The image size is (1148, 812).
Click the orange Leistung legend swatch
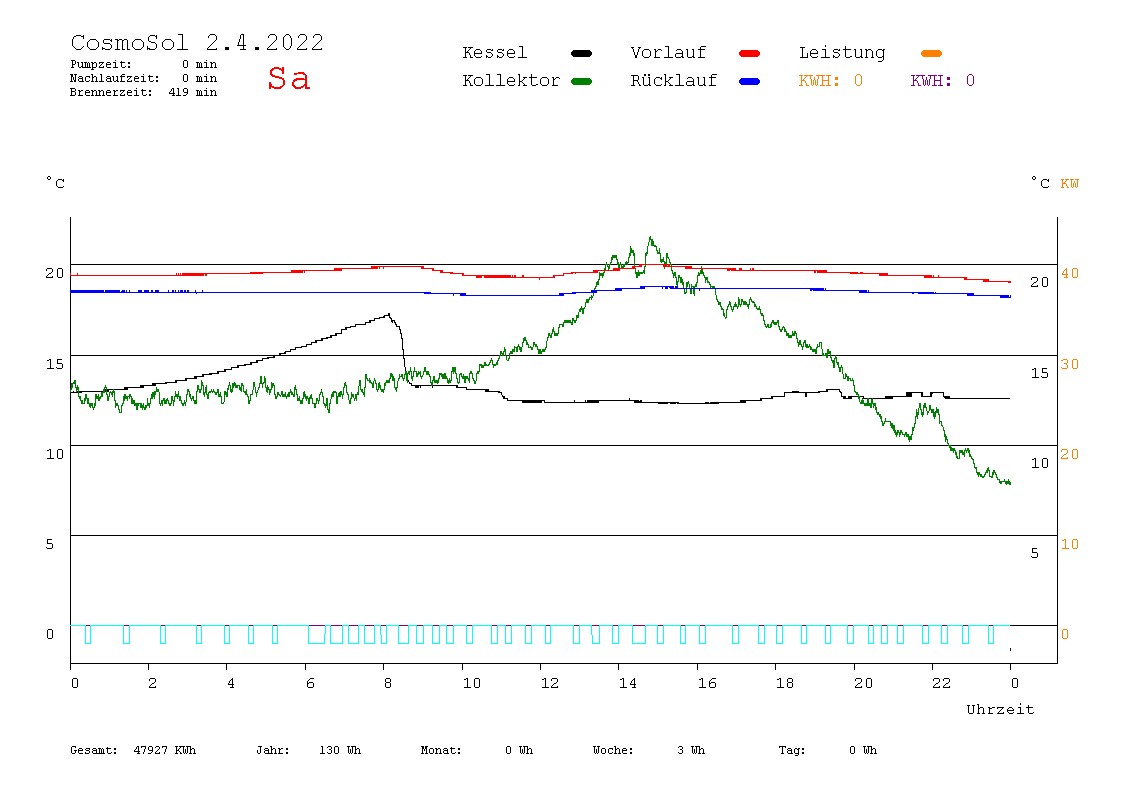coord(931,53)
